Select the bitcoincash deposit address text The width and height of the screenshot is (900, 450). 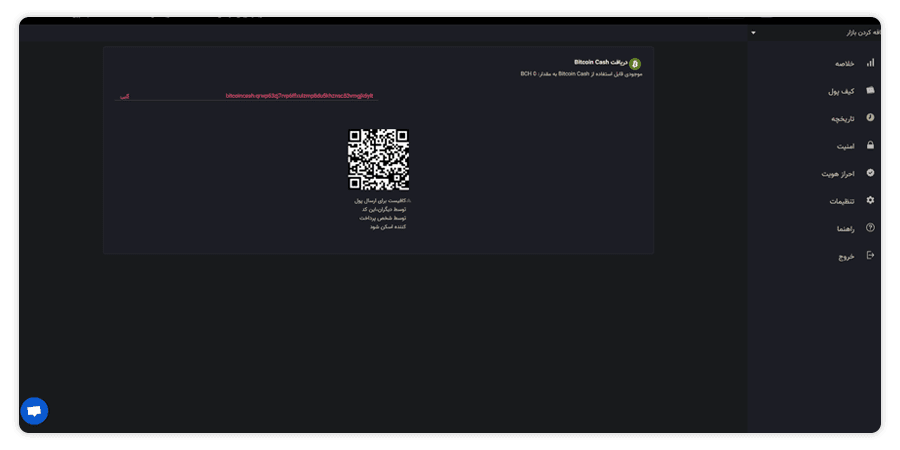tap(299, 96)
